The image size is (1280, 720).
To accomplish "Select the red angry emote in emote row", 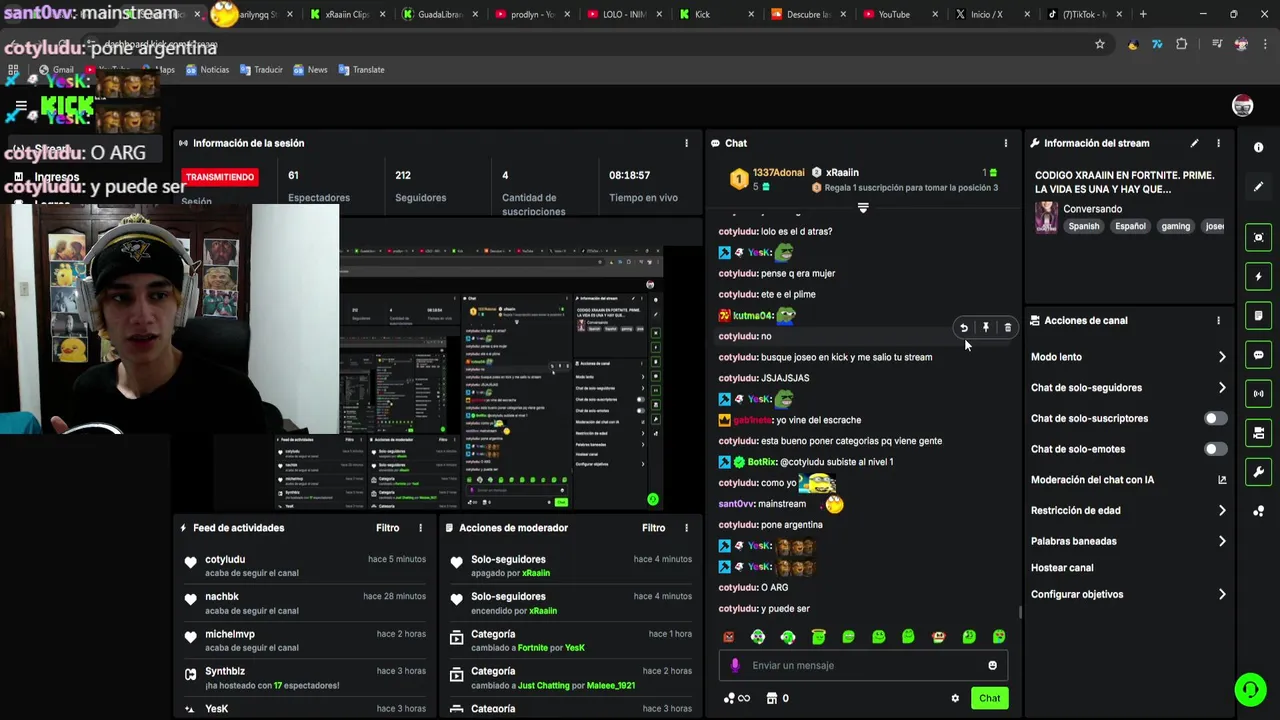I will pos(728,637).
